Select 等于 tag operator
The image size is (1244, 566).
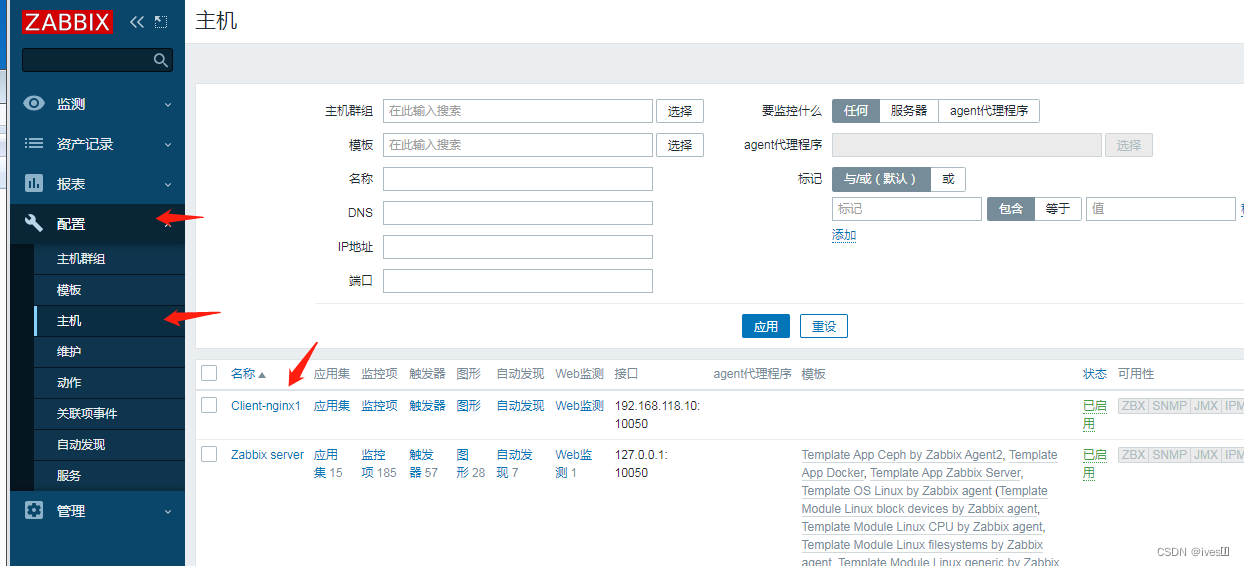pos(1058,209)
